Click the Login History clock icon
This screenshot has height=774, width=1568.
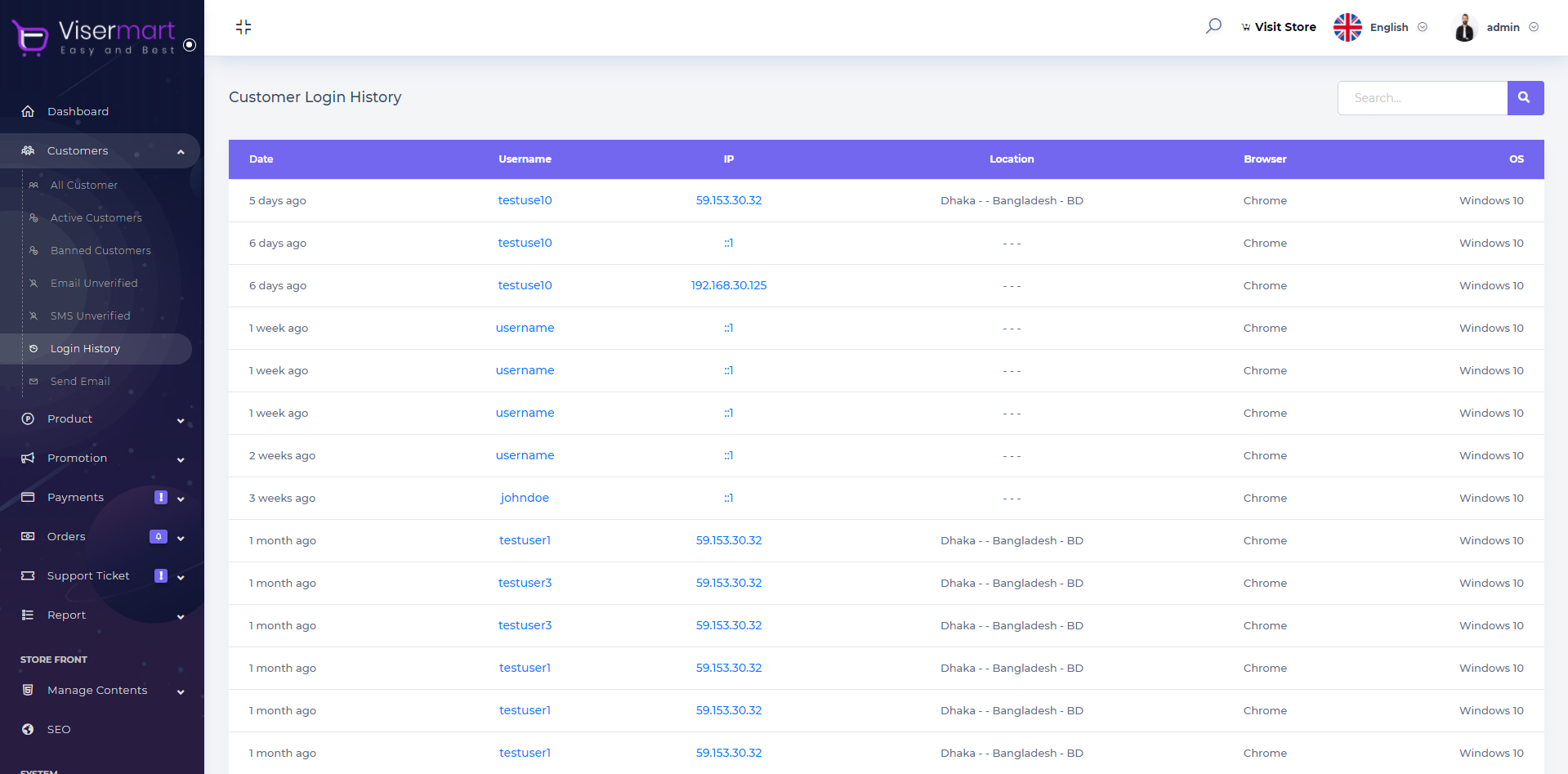pyautogui.click(x=34, y=348)
